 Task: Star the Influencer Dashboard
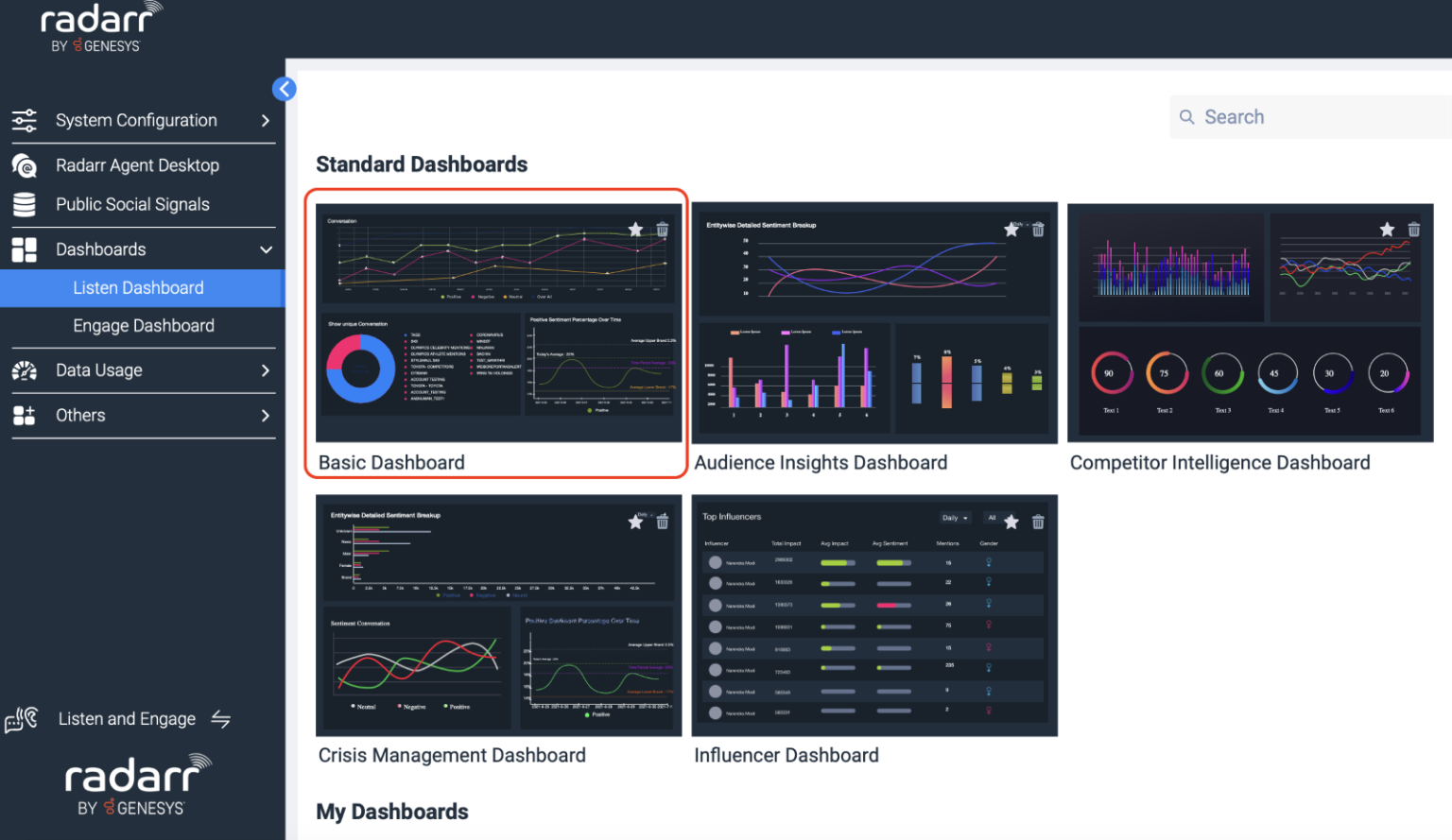1011,521
